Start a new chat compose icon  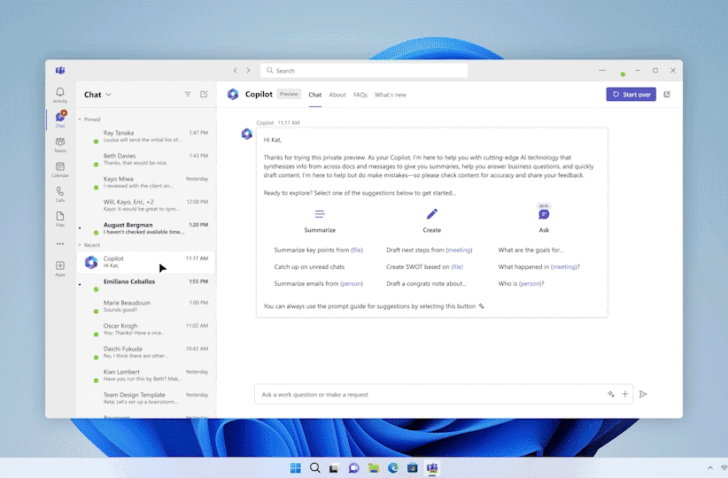coord(203,94)
